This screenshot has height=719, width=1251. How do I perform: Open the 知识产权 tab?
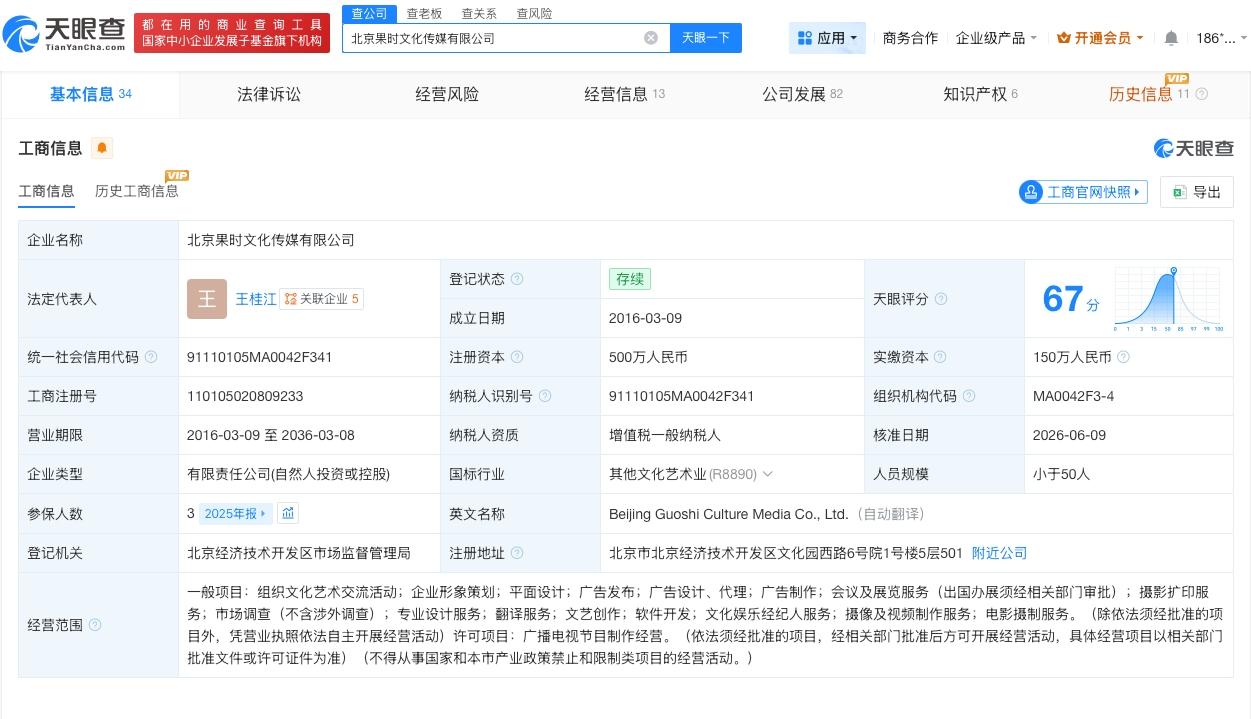tap(980, 94)
